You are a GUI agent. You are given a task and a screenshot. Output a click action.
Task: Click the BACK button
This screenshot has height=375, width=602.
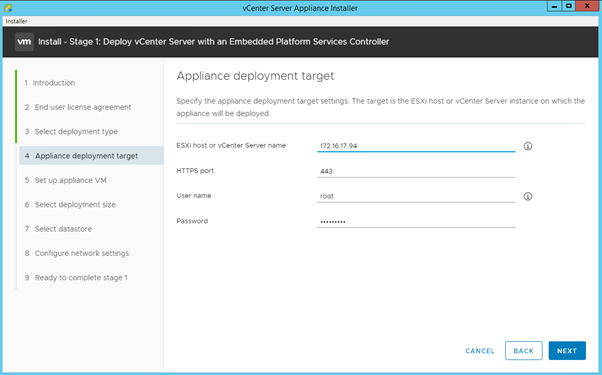click(x=524, y=350)
